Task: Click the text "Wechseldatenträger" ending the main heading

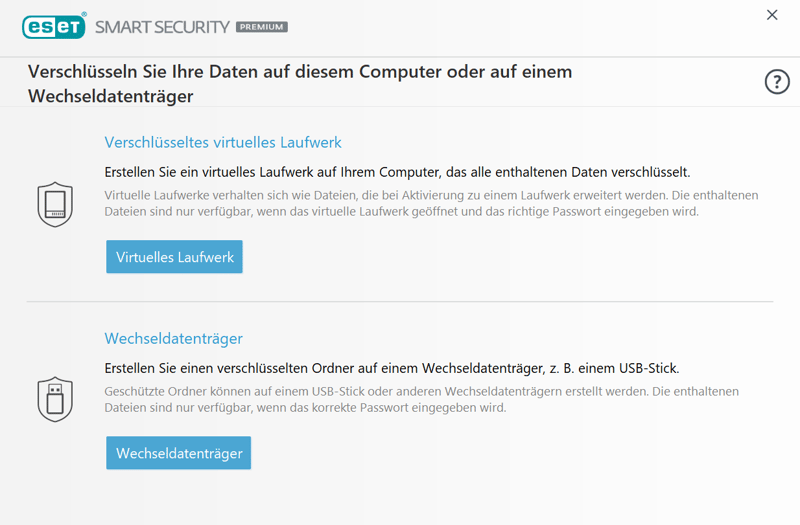Action: (110, 96)
